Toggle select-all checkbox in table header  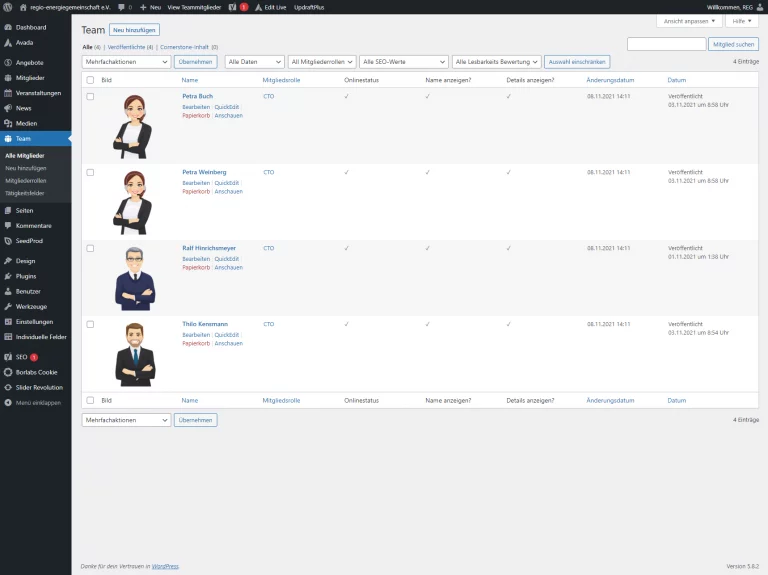(x=90, y=79)
